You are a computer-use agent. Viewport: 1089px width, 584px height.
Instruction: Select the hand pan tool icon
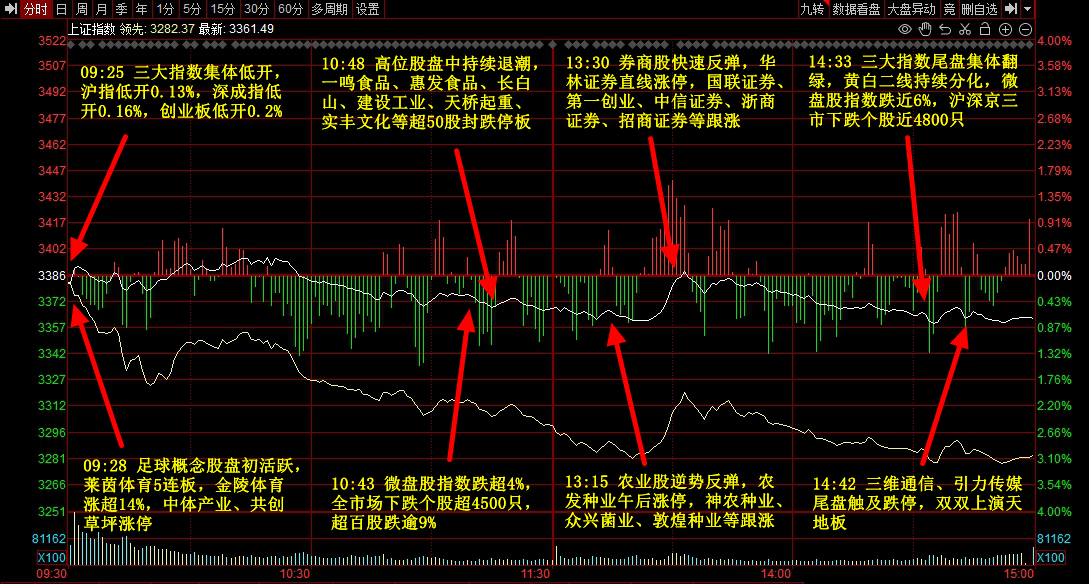point(926,29)
